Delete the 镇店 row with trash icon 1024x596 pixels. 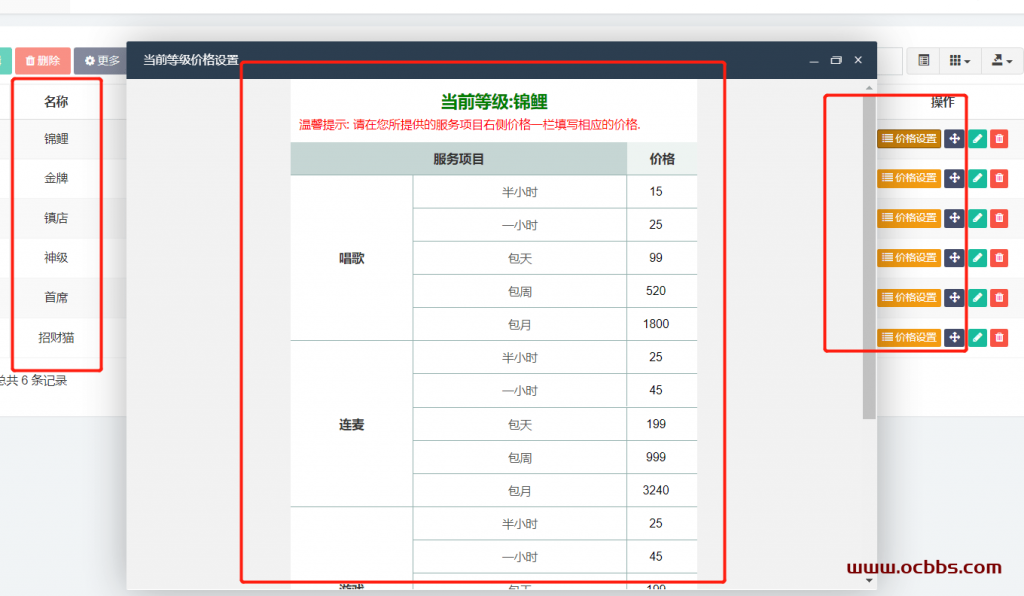click(x=999, y=217)
